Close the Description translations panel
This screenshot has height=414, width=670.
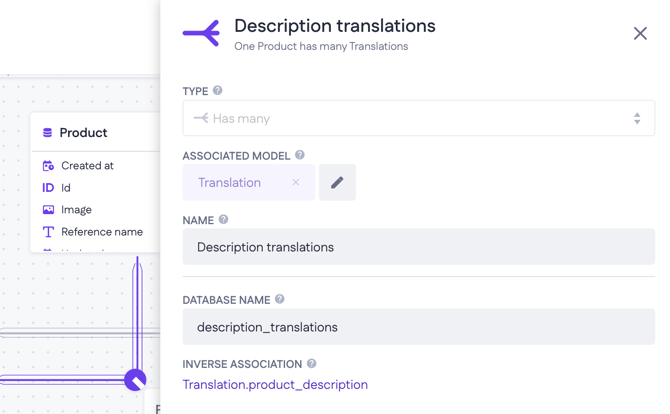tap(640, 34)
